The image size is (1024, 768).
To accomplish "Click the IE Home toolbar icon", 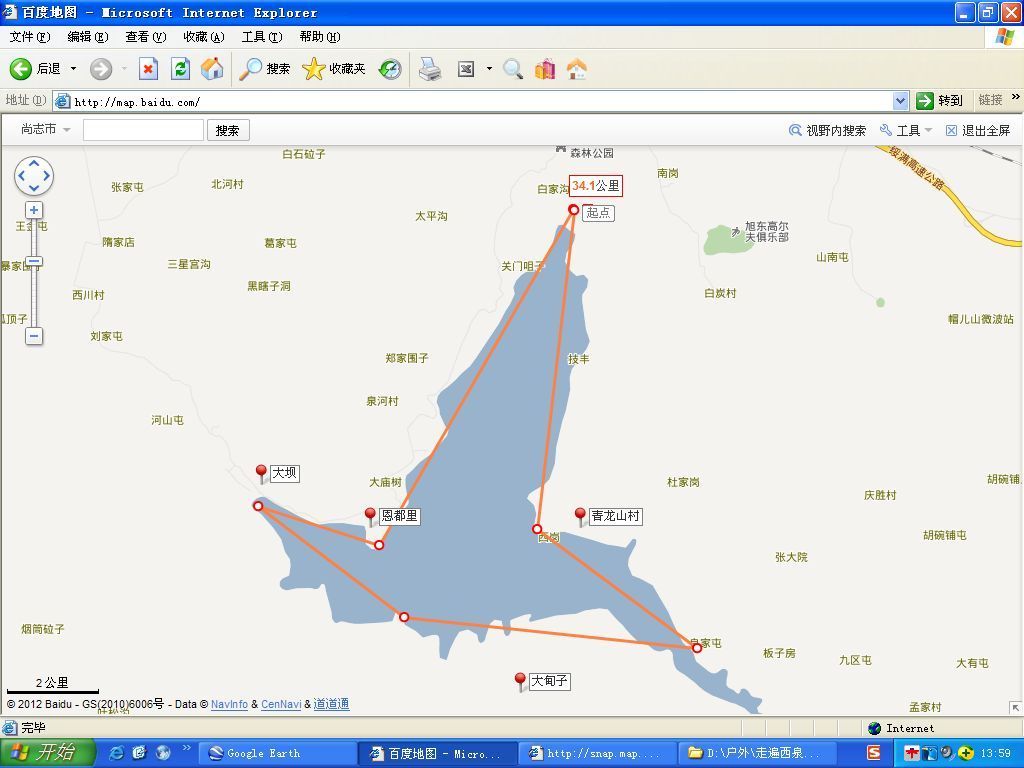I will click(x=212, y=69).
